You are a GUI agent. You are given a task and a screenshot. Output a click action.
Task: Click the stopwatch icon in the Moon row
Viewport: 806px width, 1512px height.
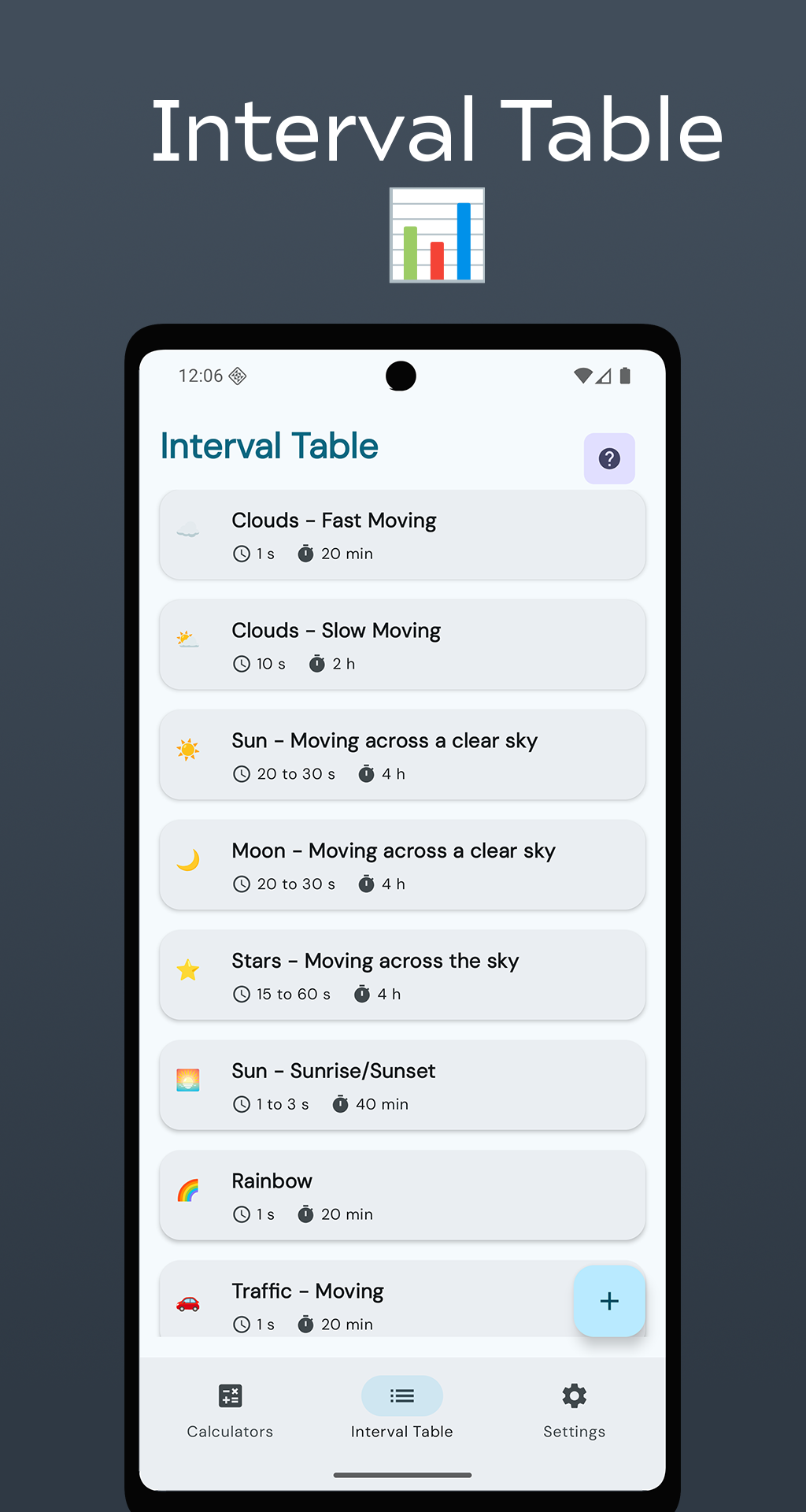366,884
